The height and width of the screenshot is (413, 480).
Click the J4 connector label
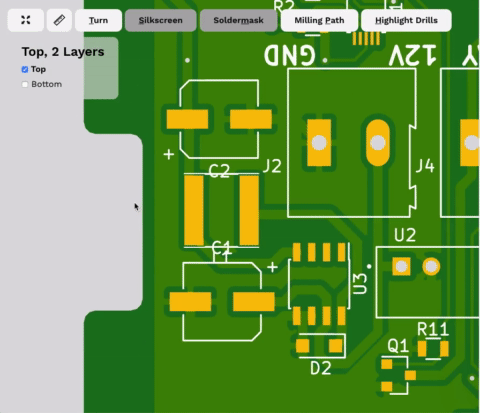(x=425, y=166)
